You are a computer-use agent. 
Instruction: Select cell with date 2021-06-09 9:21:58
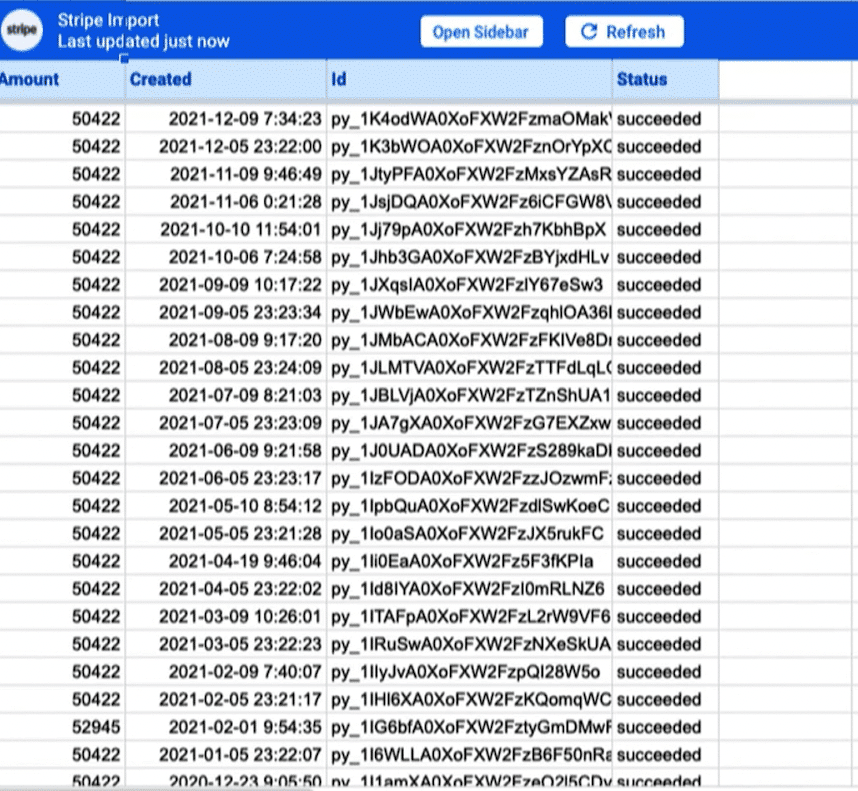[225, 450]
